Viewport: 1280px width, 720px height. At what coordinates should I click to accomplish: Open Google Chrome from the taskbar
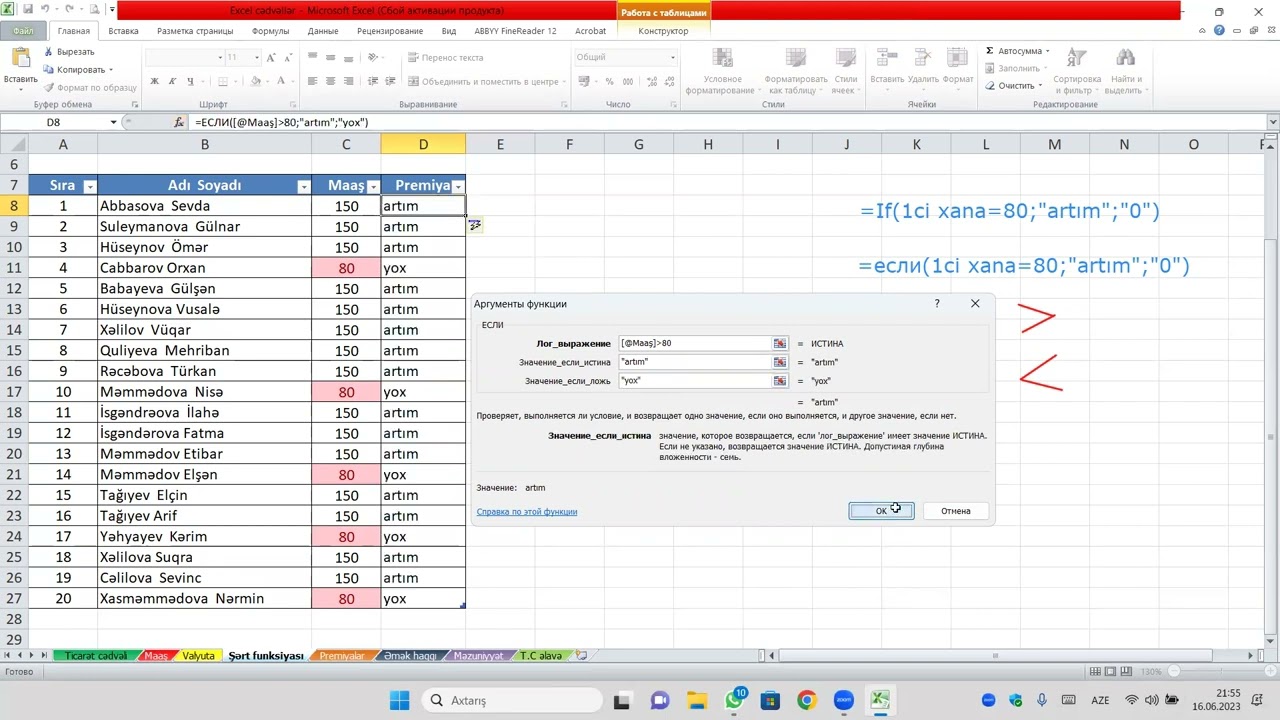pyautogui.click(x=806, y=700)
